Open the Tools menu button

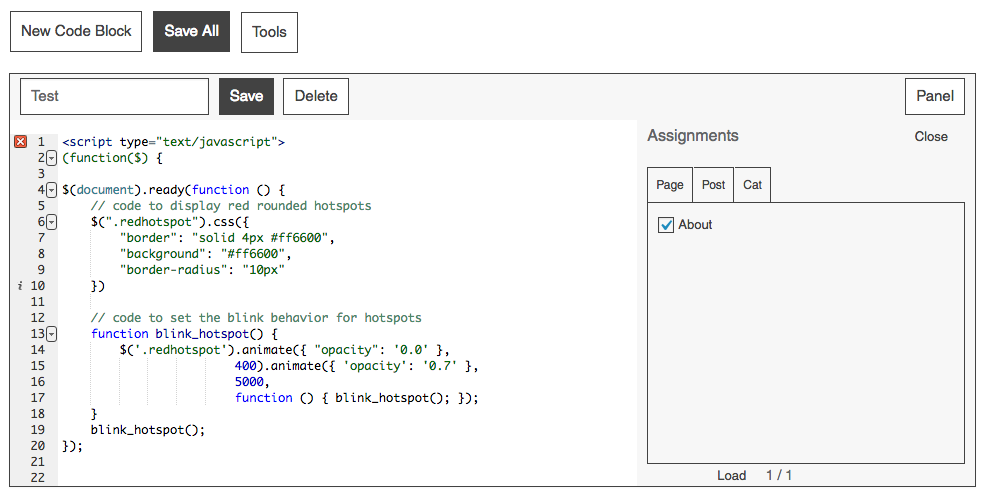click(x=269, y=32)
